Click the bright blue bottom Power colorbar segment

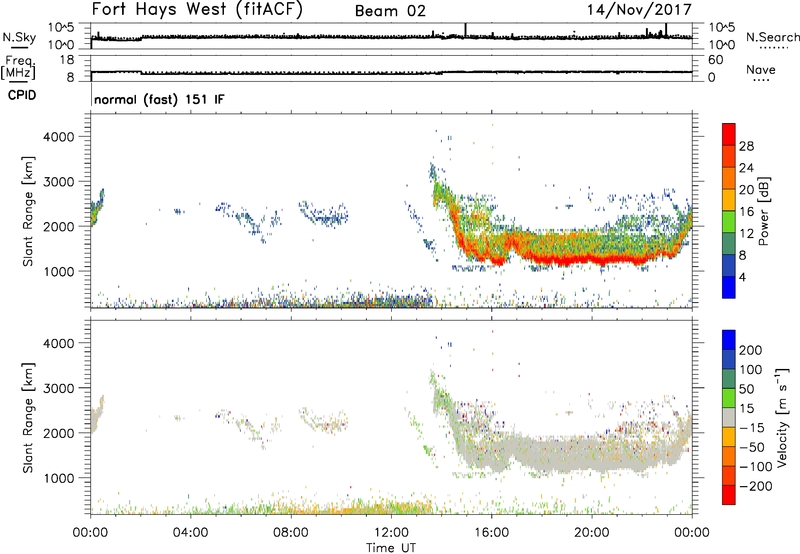click(x=729, y=287)
